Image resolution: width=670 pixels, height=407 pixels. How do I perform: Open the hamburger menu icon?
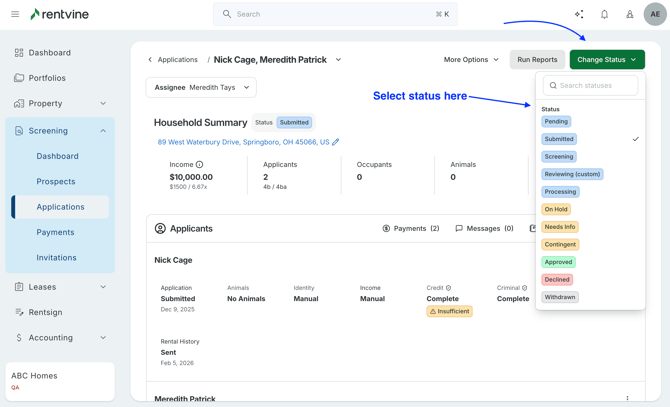coord(15,14)
